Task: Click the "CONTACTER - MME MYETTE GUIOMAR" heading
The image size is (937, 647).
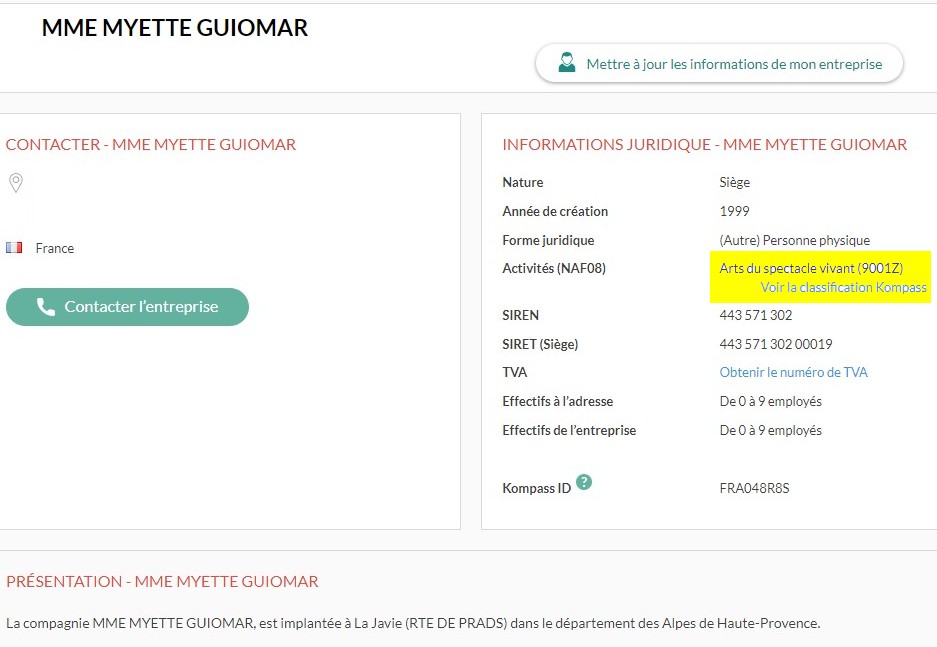Action: pyautogui.click(x=151, y=145)
